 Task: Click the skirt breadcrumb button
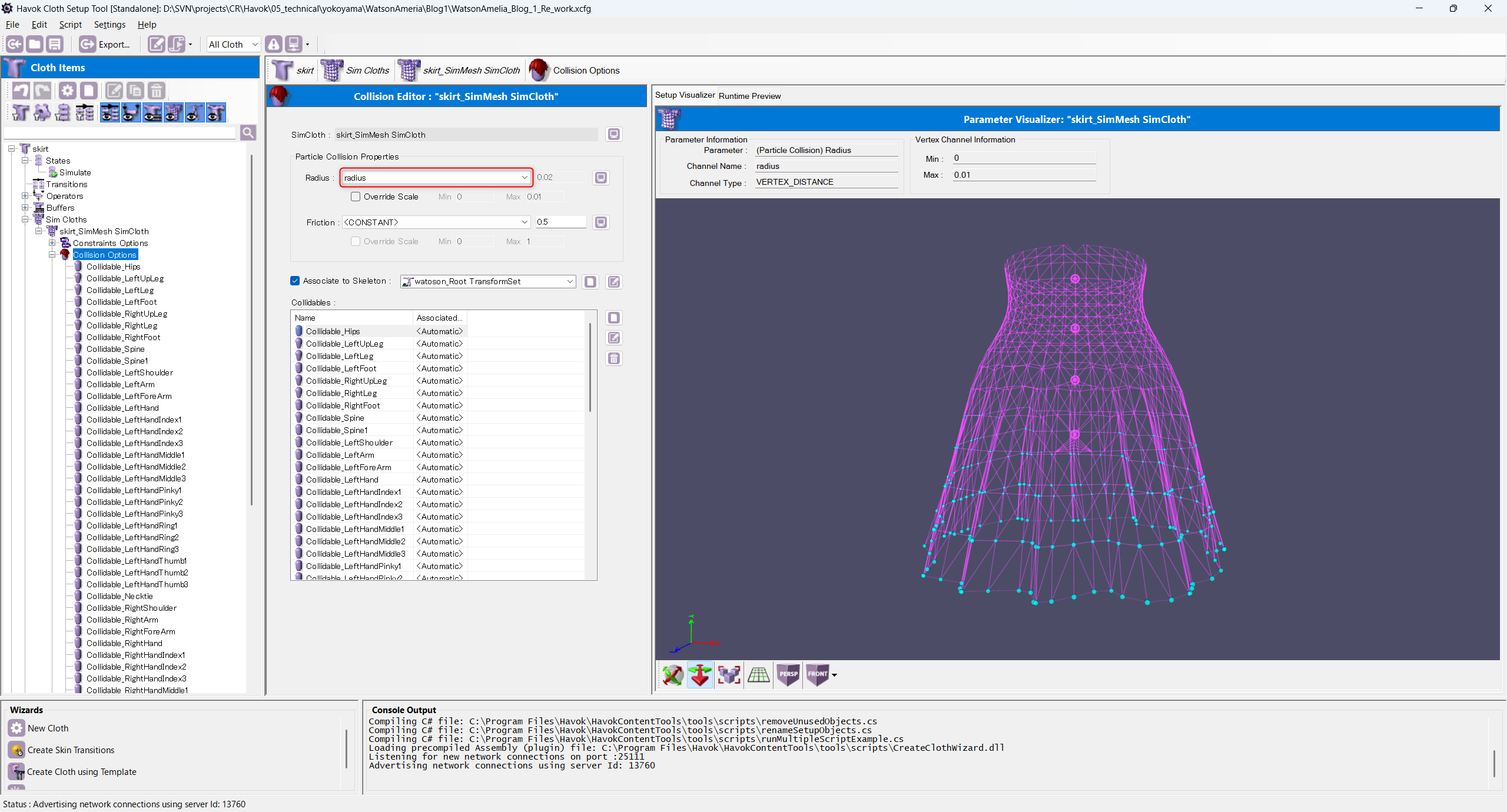click(x=294, y=71)
